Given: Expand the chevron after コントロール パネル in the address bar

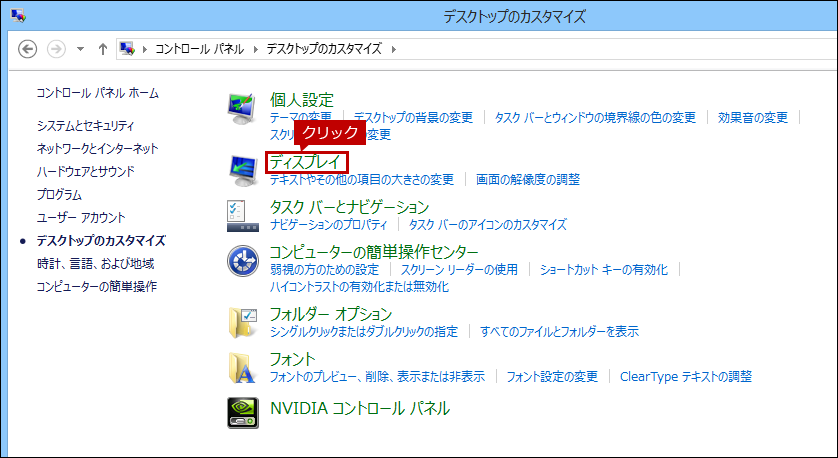Looking at the screenshot, I should (x=255, y=49).
